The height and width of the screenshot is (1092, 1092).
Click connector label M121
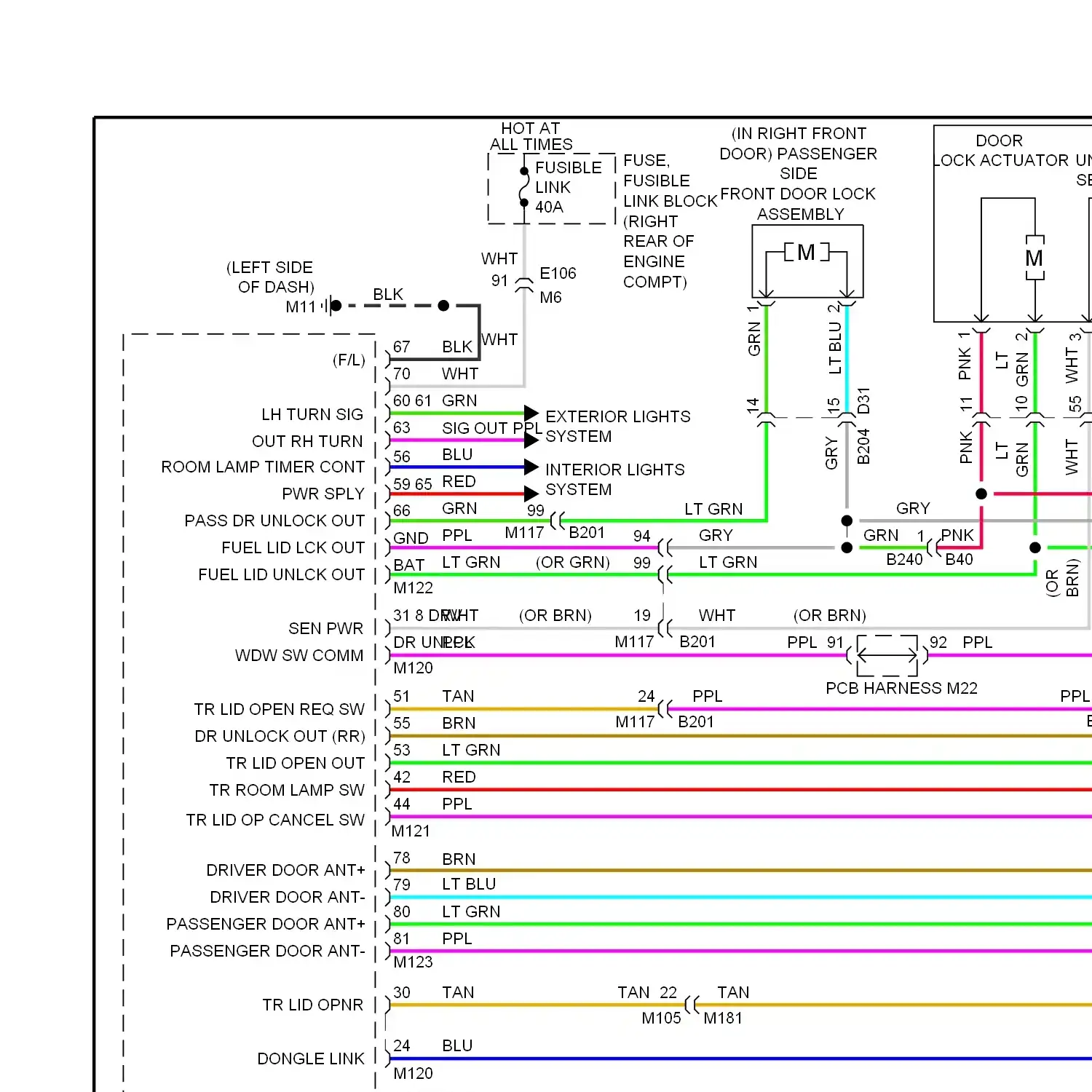(411, 831)
